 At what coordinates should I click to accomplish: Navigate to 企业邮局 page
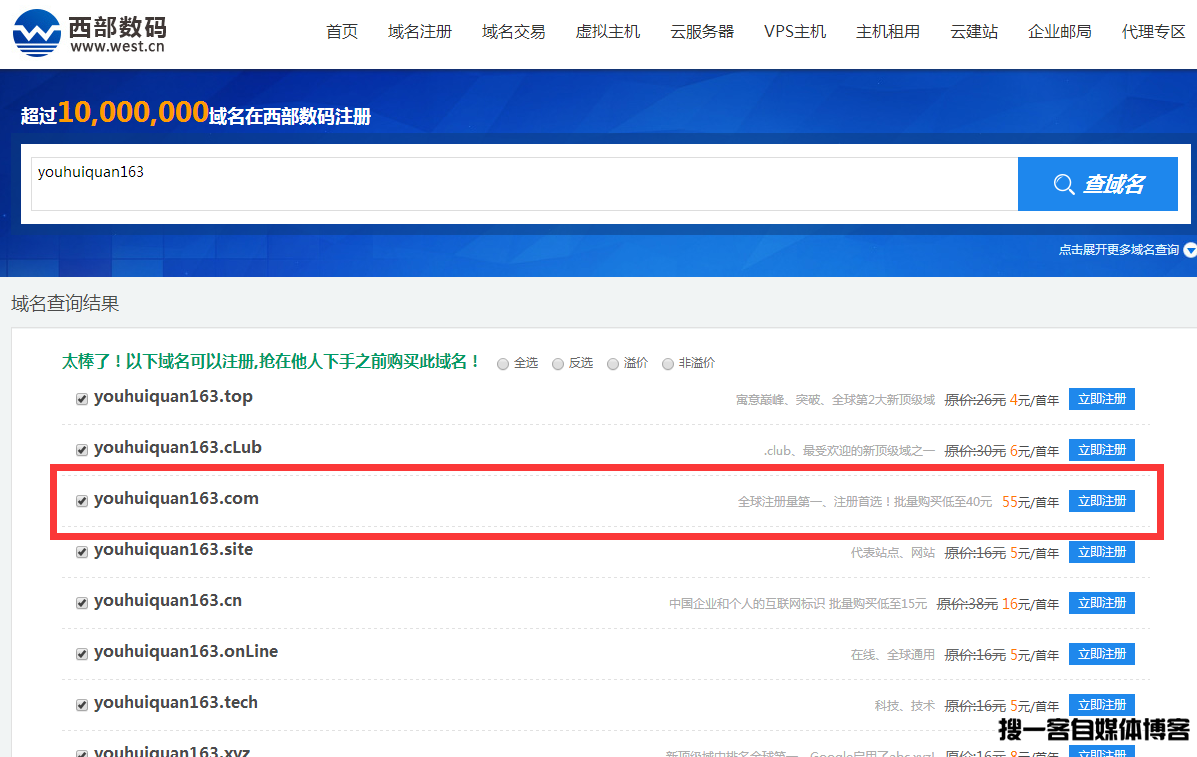pos(1060,32)
